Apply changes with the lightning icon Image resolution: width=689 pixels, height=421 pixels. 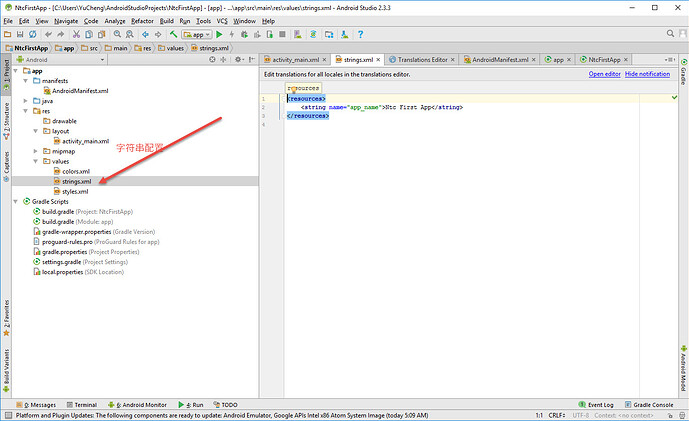point(232,34)
